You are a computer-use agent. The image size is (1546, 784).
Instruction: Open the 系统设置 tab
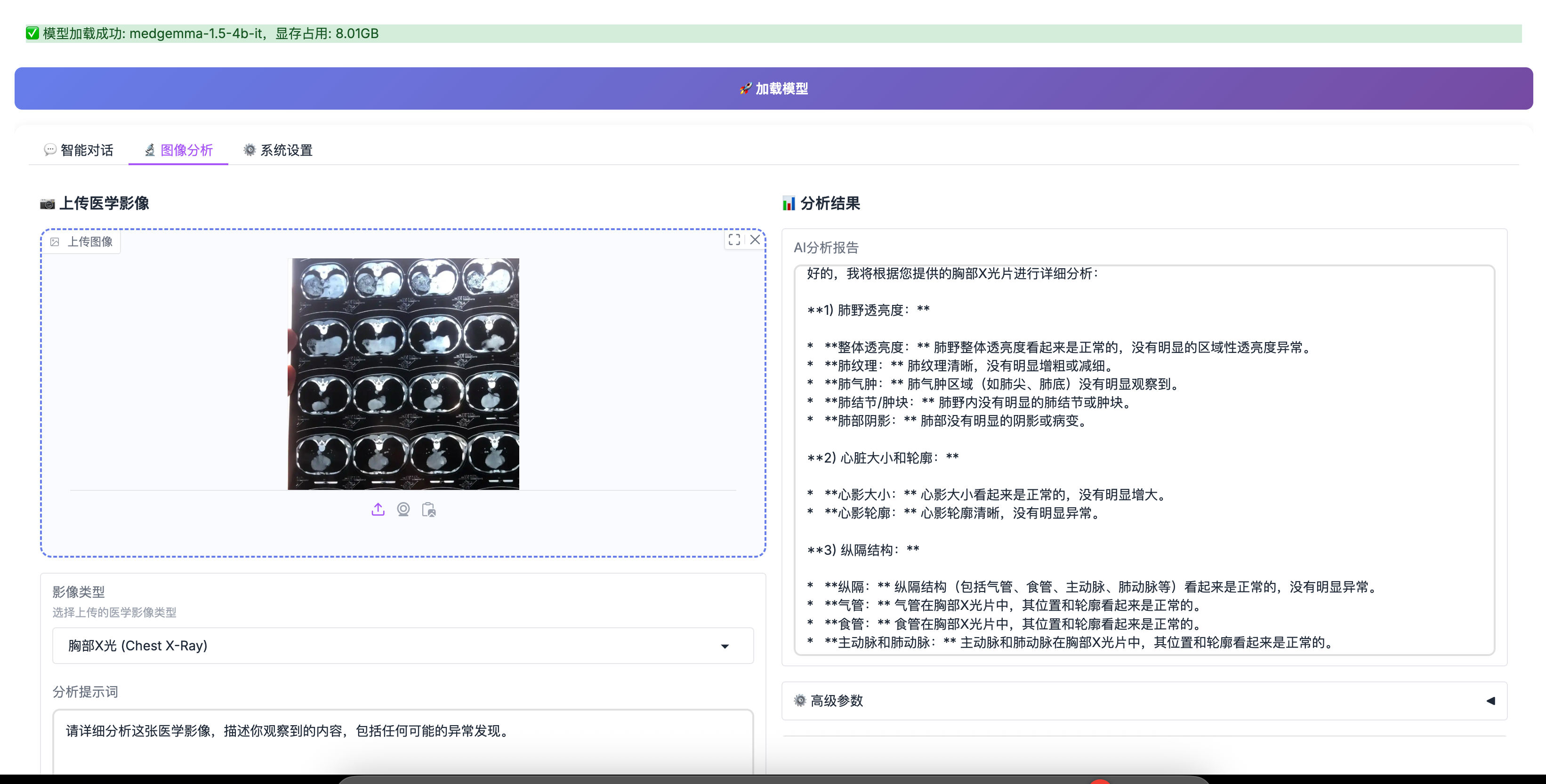278,150
